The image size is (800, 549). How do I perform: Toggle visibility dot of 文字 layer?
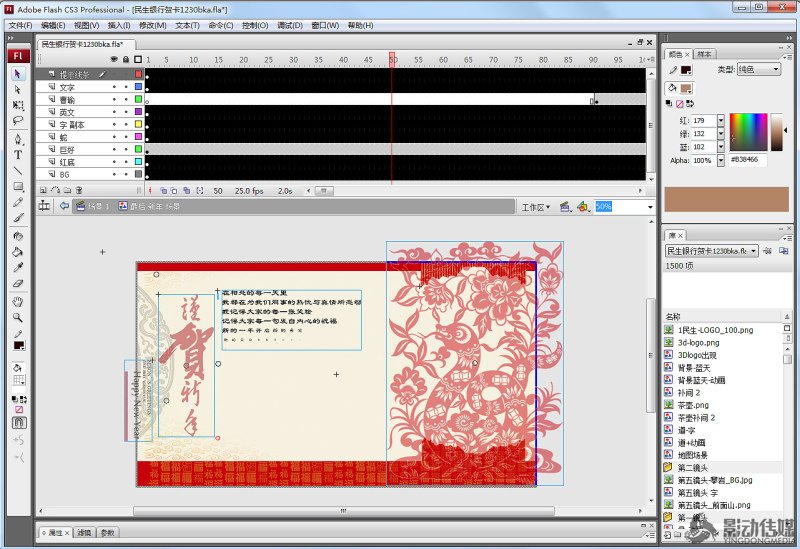coord(114,88)
